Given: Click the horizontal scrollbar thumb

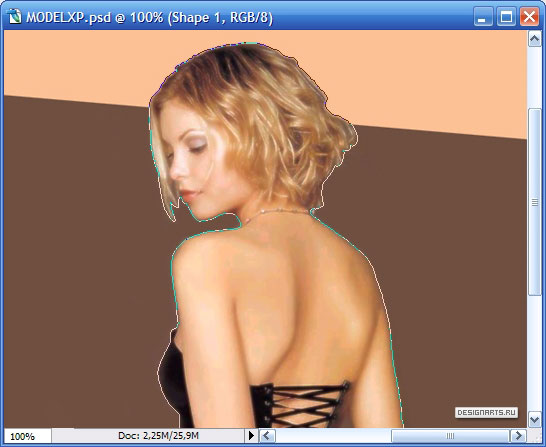Looking at the screenshot, I should [450, 436].
